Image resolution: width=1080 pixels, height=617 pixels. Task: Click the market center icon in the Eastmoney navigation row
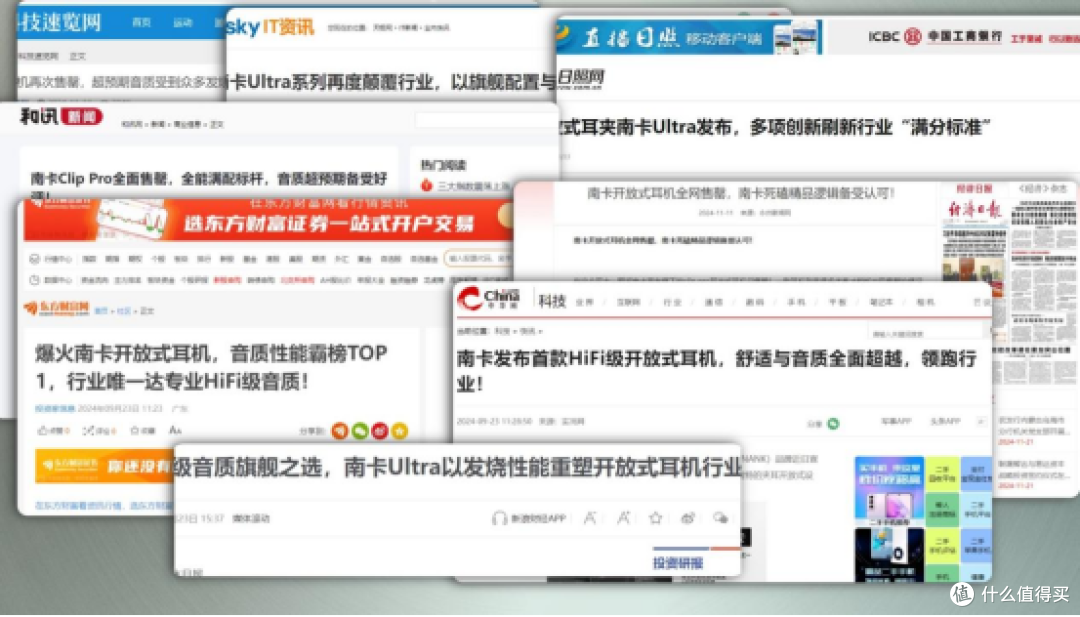[34, 259]
